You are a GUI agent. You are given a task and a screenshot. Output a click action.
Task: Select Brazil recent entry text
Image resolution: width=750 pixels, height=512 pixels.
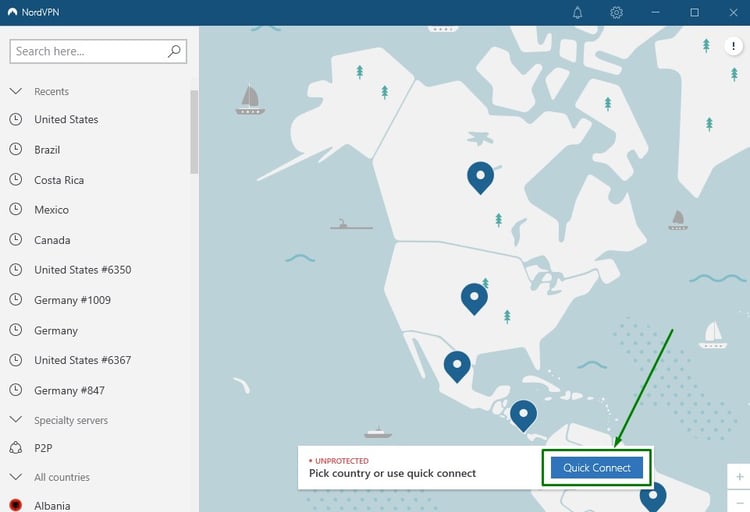[47, 150]
